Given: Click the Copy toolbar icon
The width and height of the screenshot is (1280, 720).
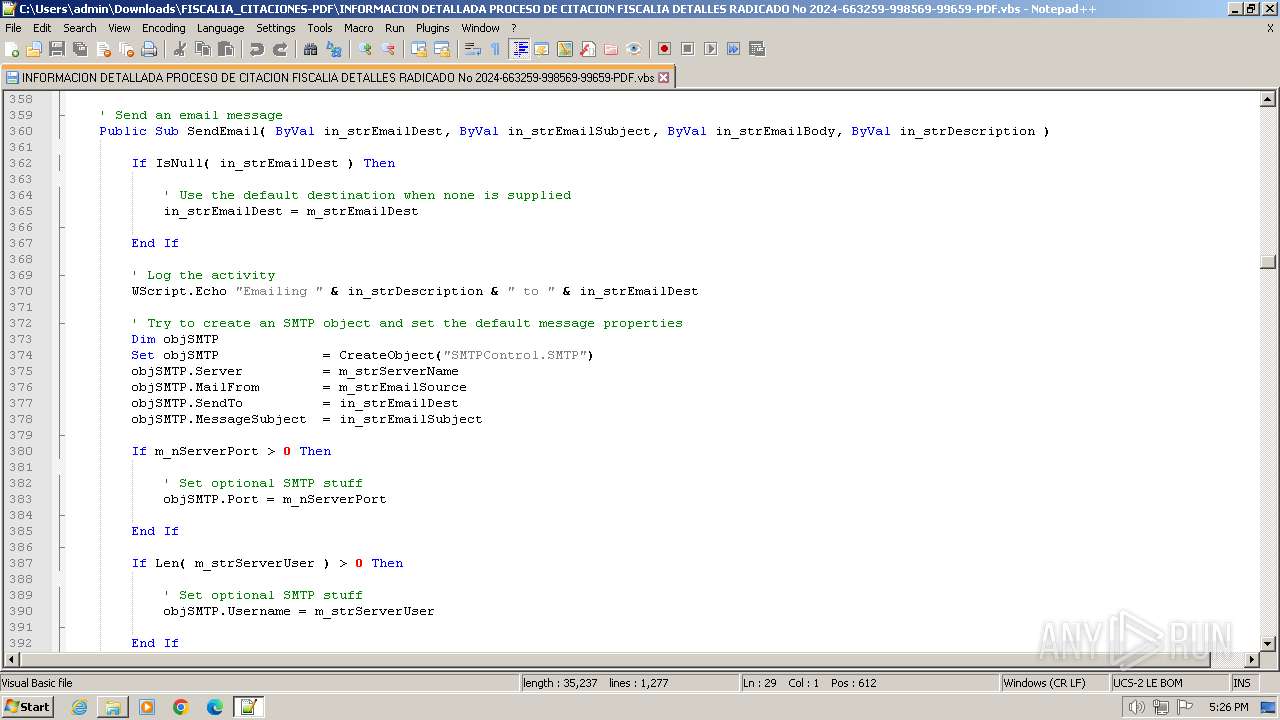Looking at the screenshot, I should tap(203, 49).
